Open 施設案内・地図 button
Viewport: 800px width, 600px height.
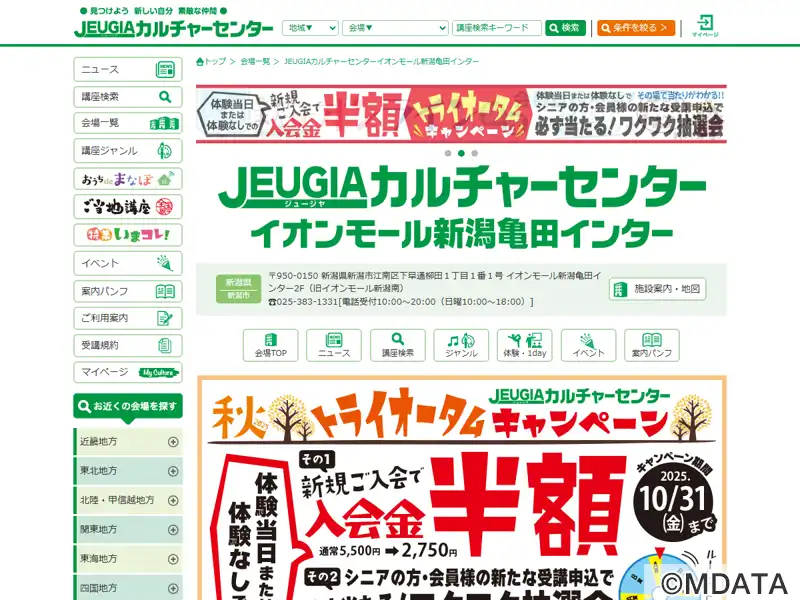[657, 289]
